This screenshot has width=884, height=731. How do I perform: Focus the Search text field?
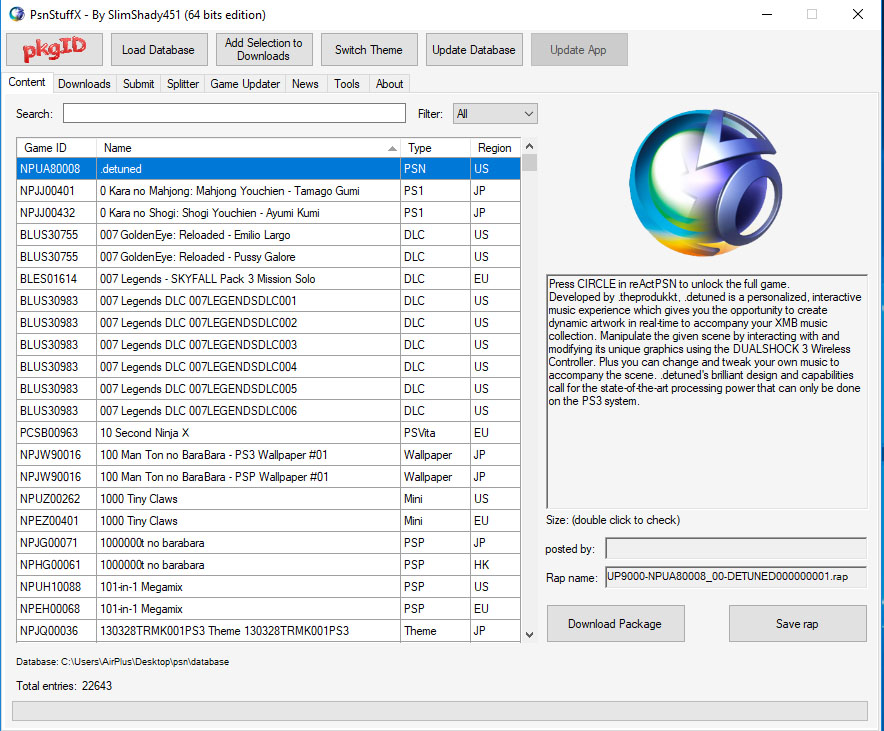click(234, 114)
